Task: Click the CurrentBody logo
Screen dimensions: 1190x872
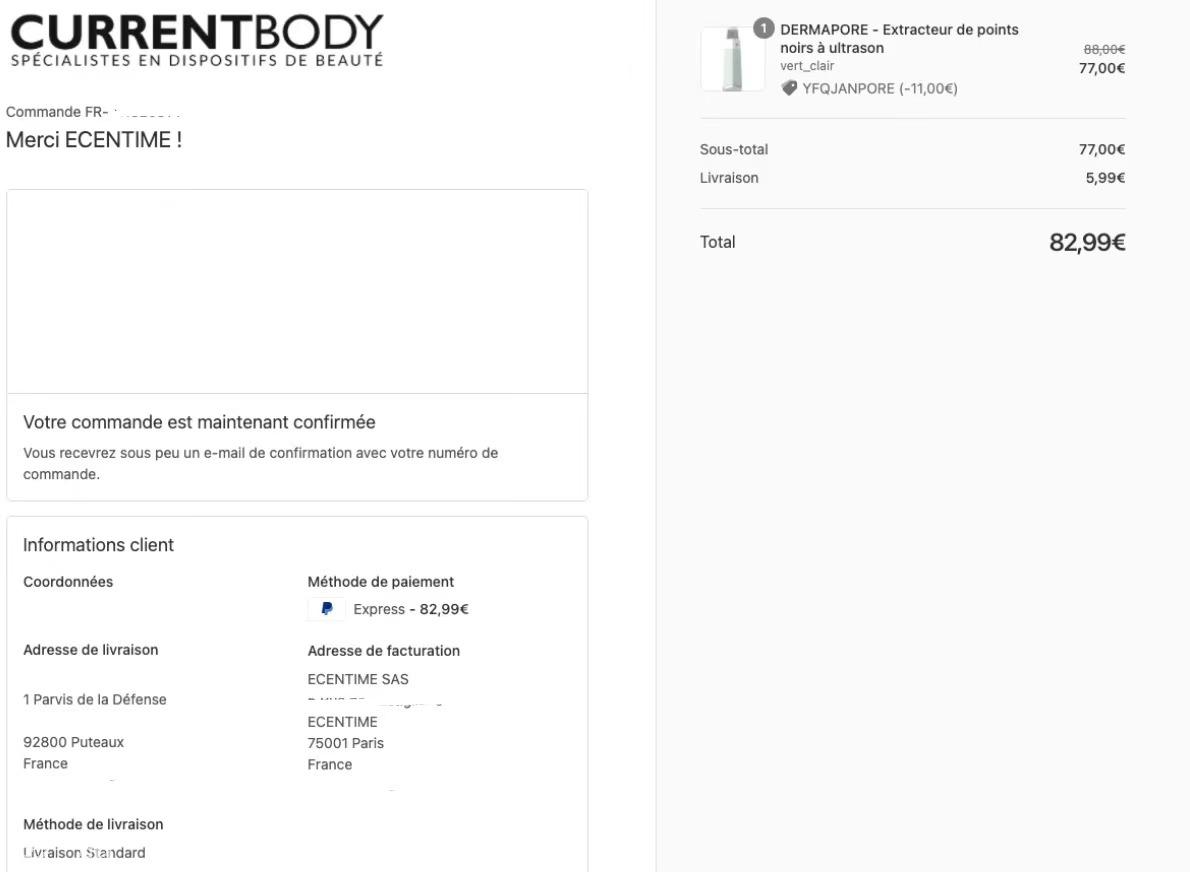Action: click(x=197, y=40)
